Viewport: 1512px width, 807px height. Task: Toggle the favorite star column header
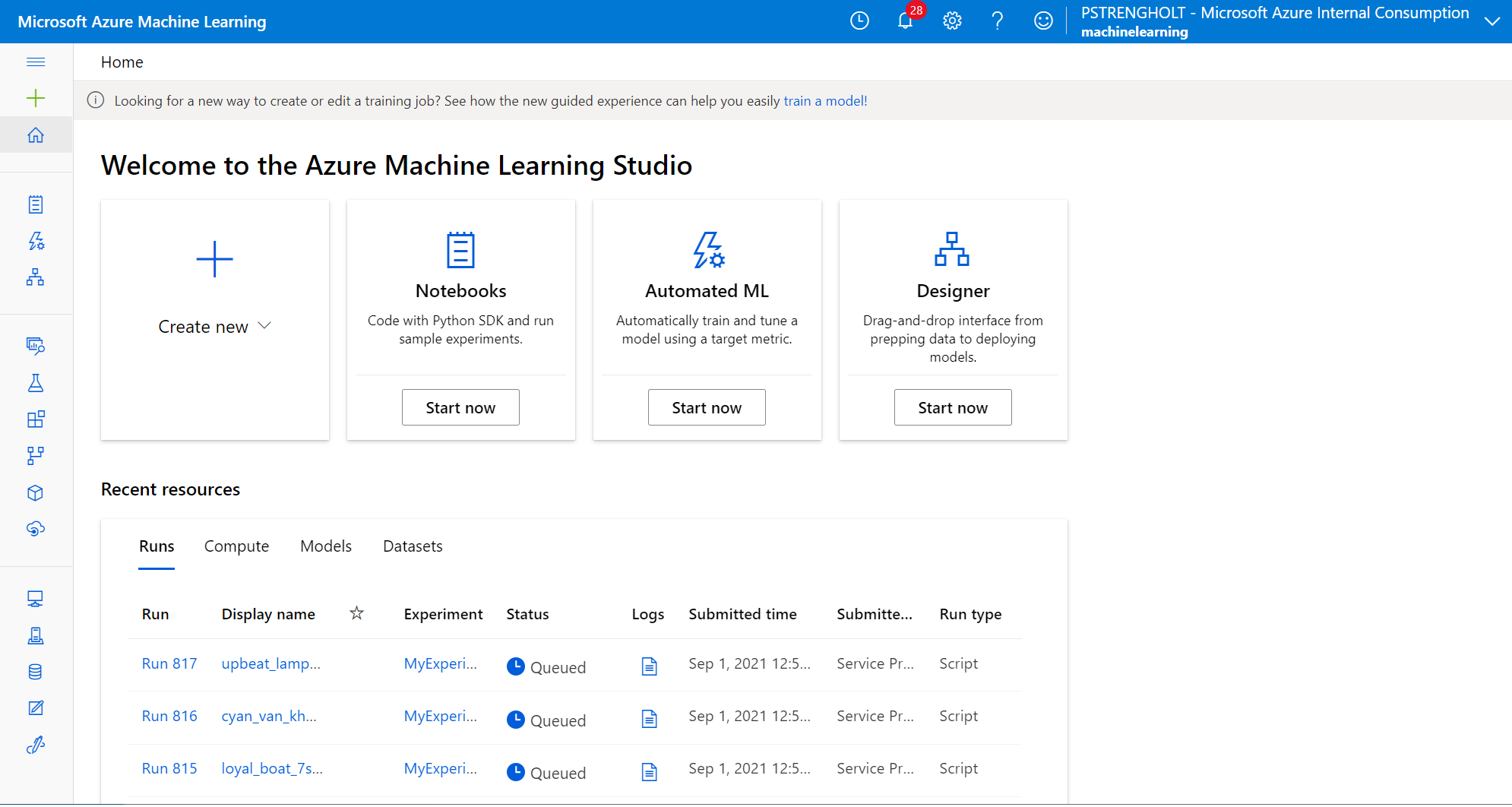click(356, 613)
